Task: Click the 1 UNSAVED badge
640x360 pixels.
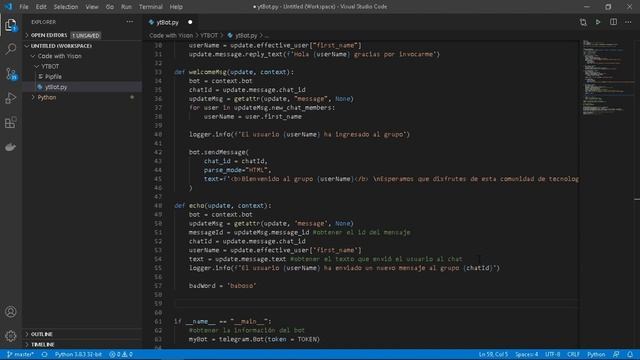Action: [86, 36]
